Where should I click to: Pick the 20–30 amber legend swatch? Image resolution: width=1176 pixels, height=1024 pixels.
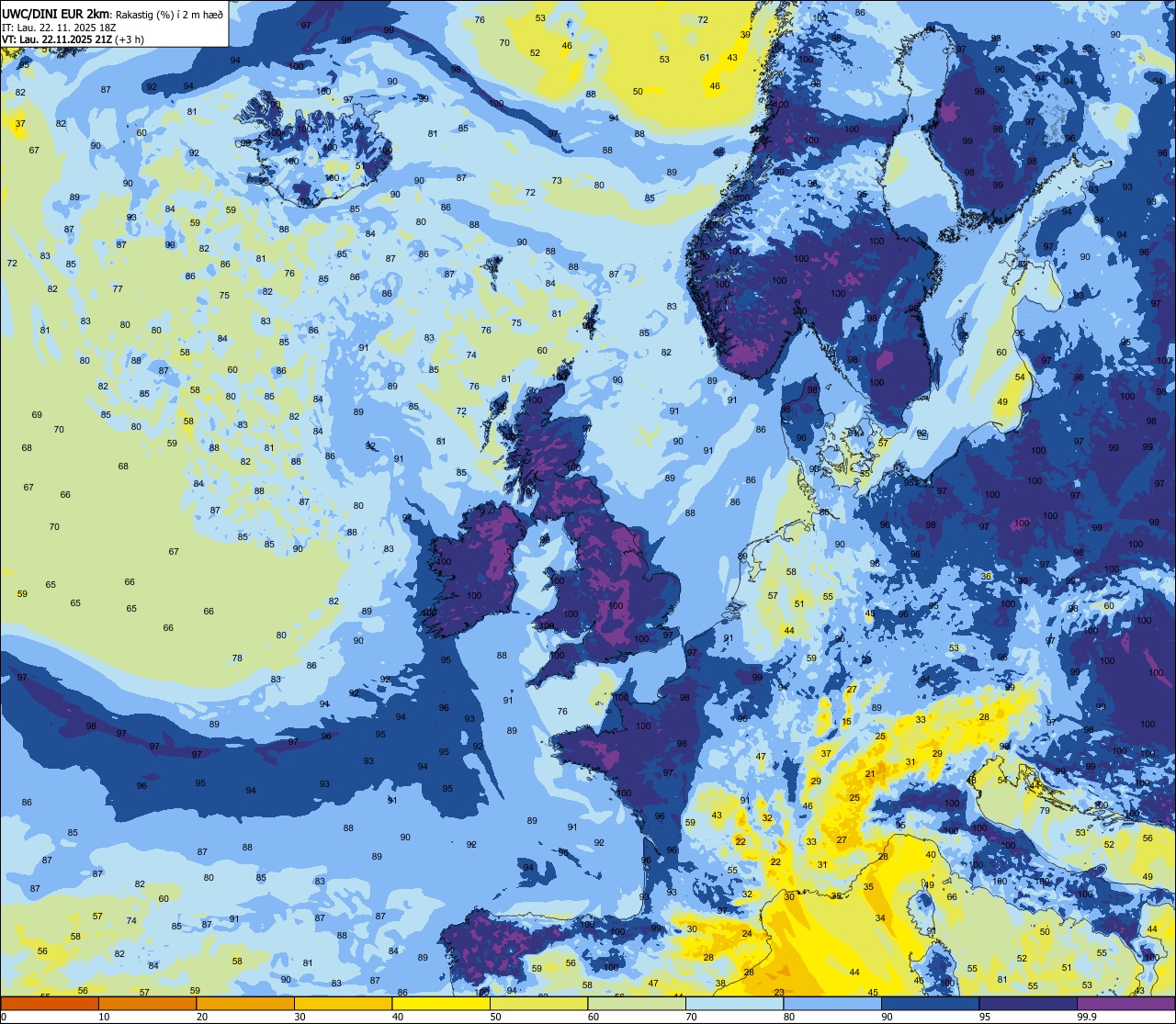(x=245, y=1004)
